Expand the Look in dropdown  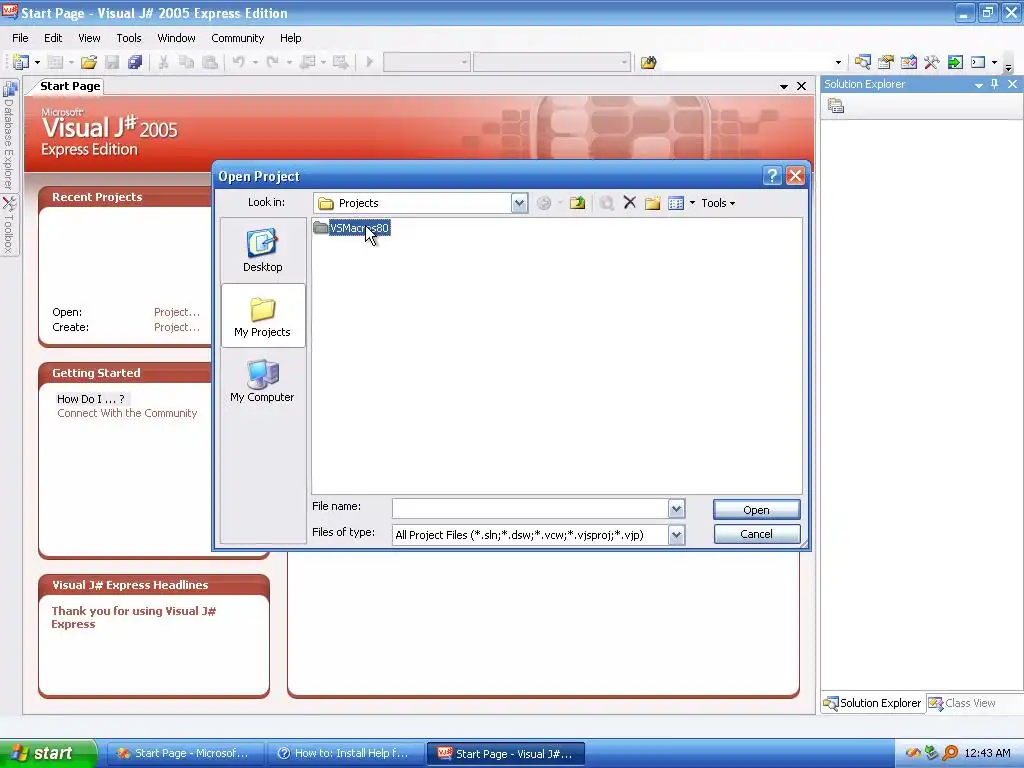(x=519, y=203)
